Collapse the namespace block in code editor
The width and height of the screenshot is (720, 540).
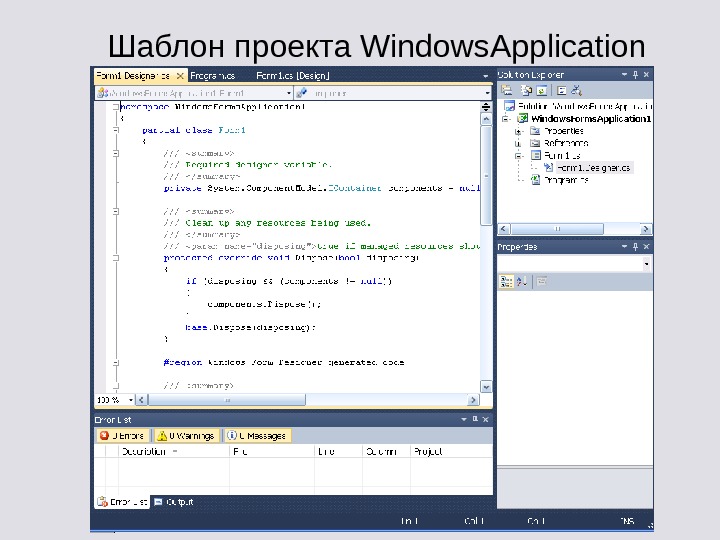(x=116, y=107)
